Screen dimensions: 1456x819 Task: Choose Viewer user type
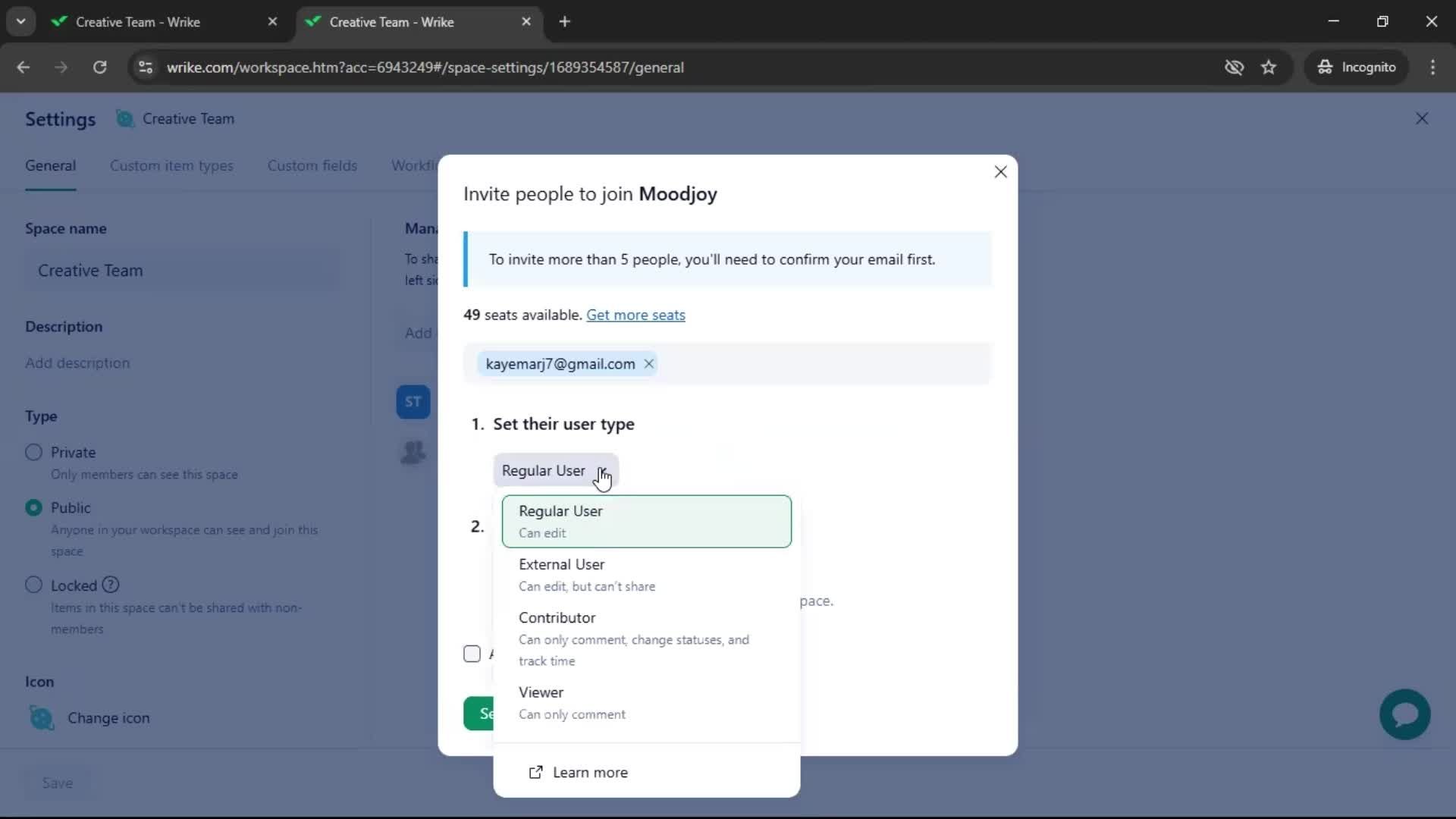pos(647,703)
